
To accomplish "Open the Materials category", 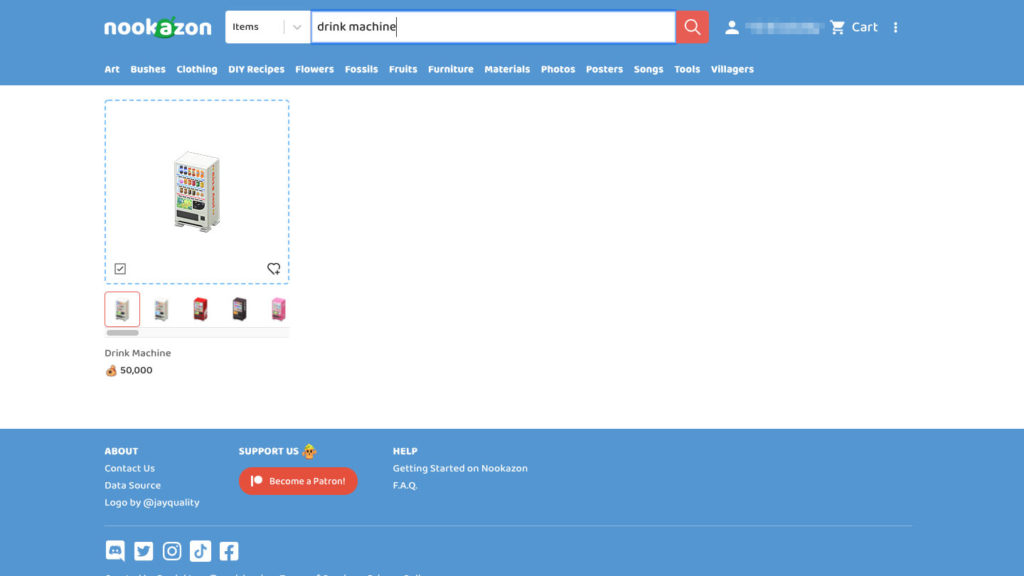I will 507,69.
